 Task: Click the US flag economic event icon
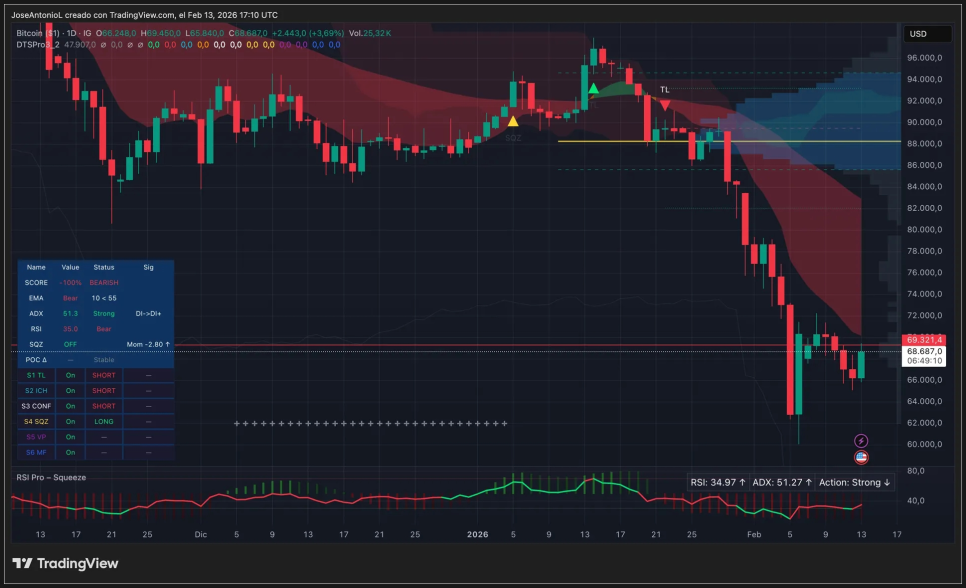(x=861, y=457)
